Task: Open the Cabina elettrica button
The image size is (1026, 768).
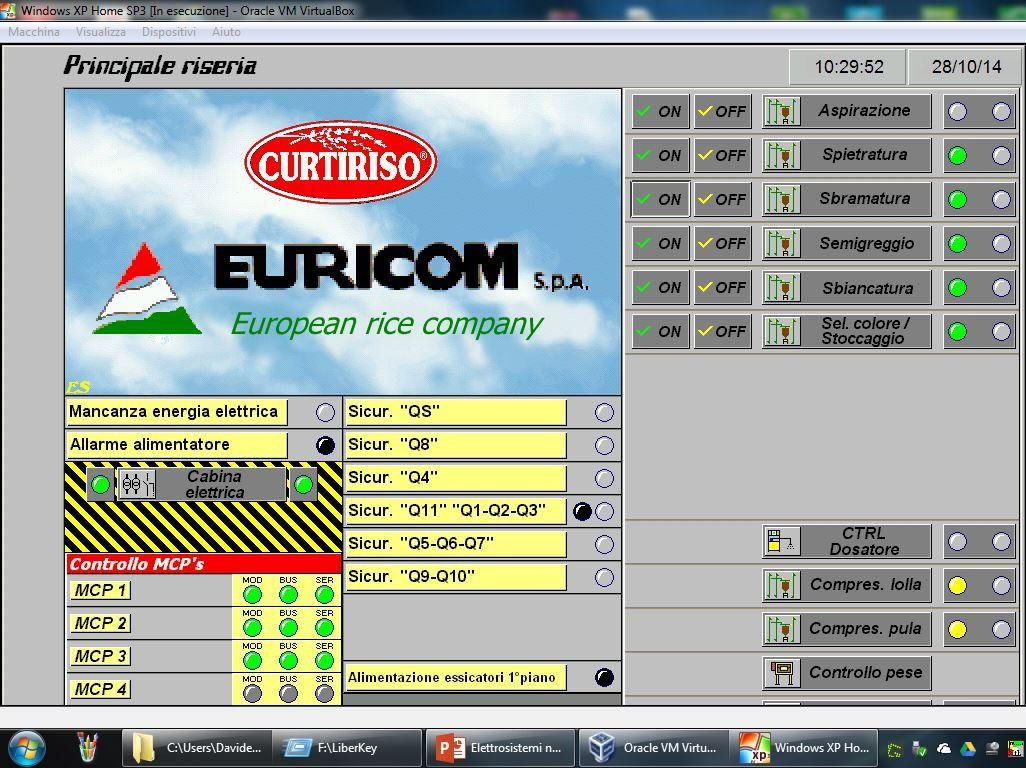Action: coord(202,485)
